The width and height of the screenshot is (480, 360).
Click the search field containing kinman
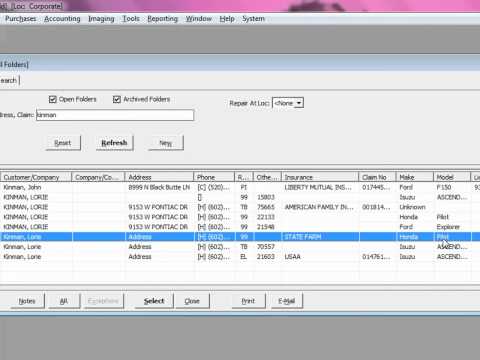(115, 115)
